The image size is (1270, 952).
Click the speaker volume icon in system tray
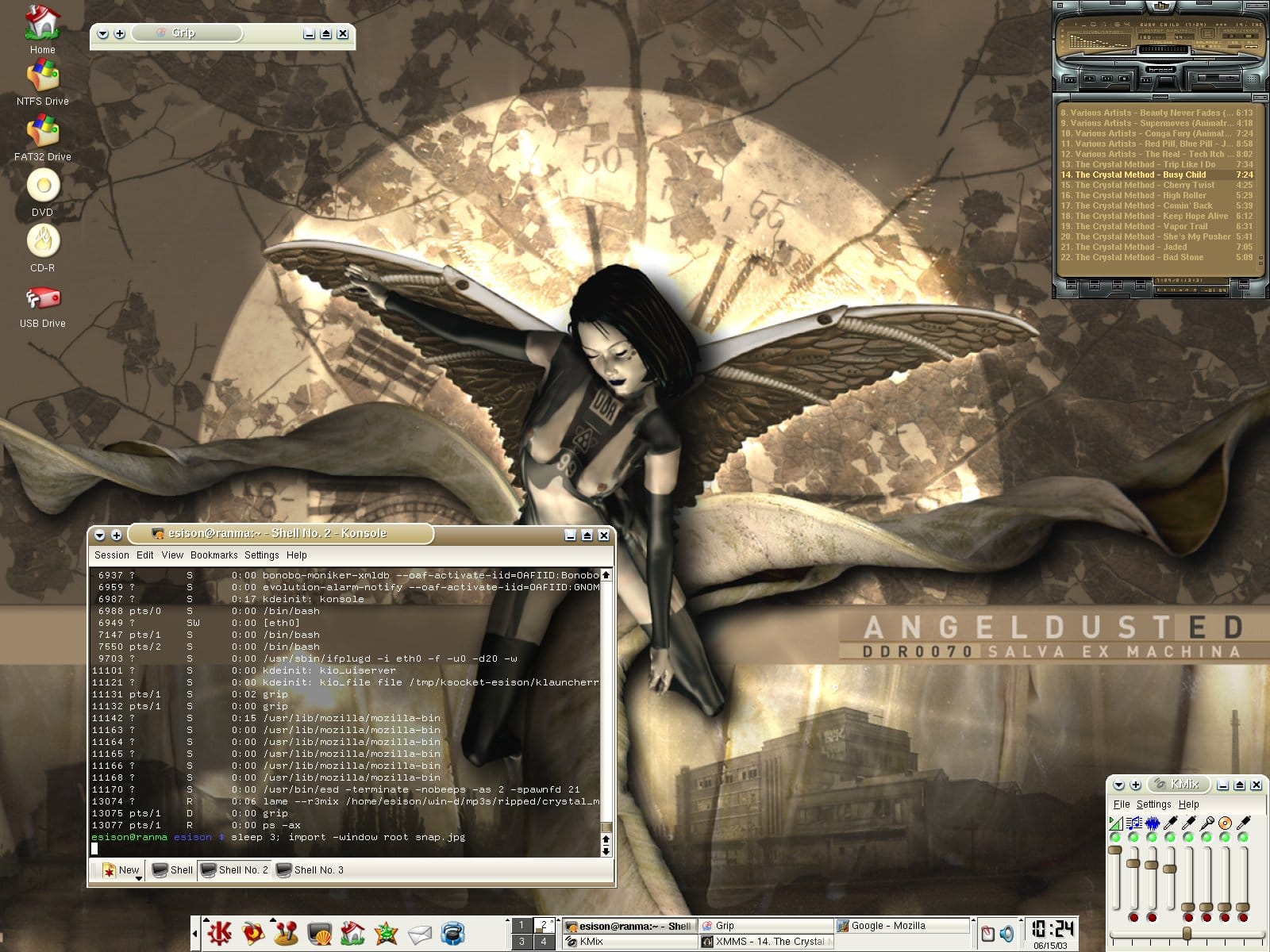(x=1006, y=934)
